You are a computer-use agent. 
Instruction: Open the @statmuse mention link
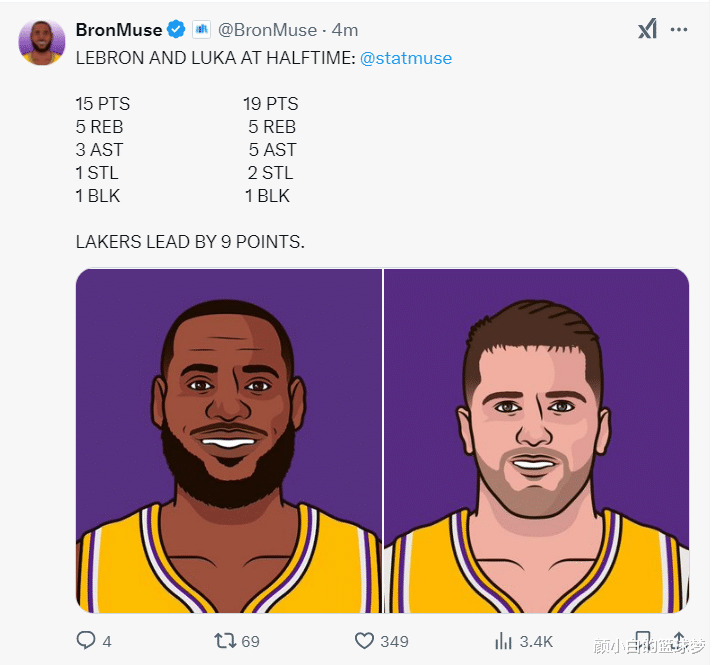point(406,58)
